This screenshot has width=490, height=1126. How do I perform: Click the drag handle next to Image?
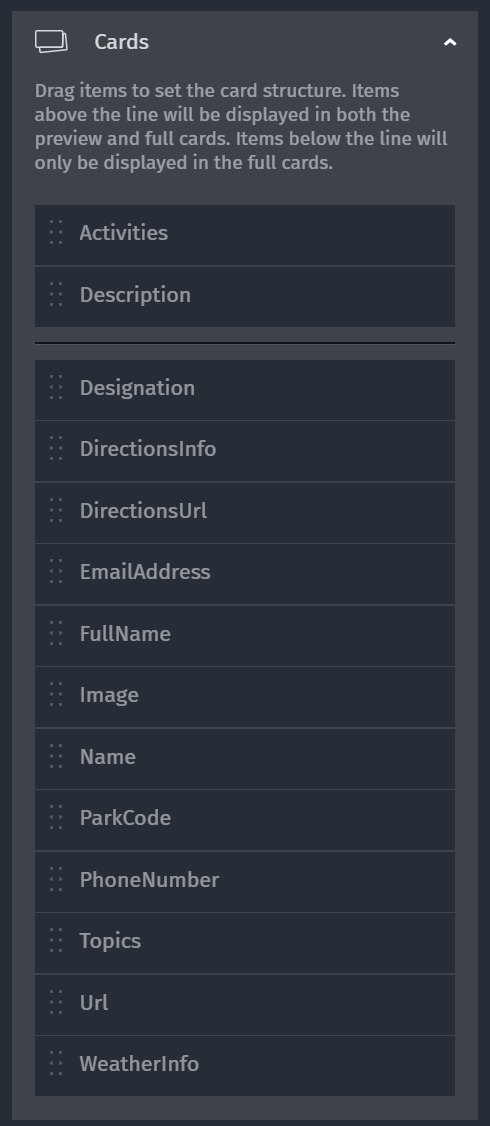pos(56,694)
